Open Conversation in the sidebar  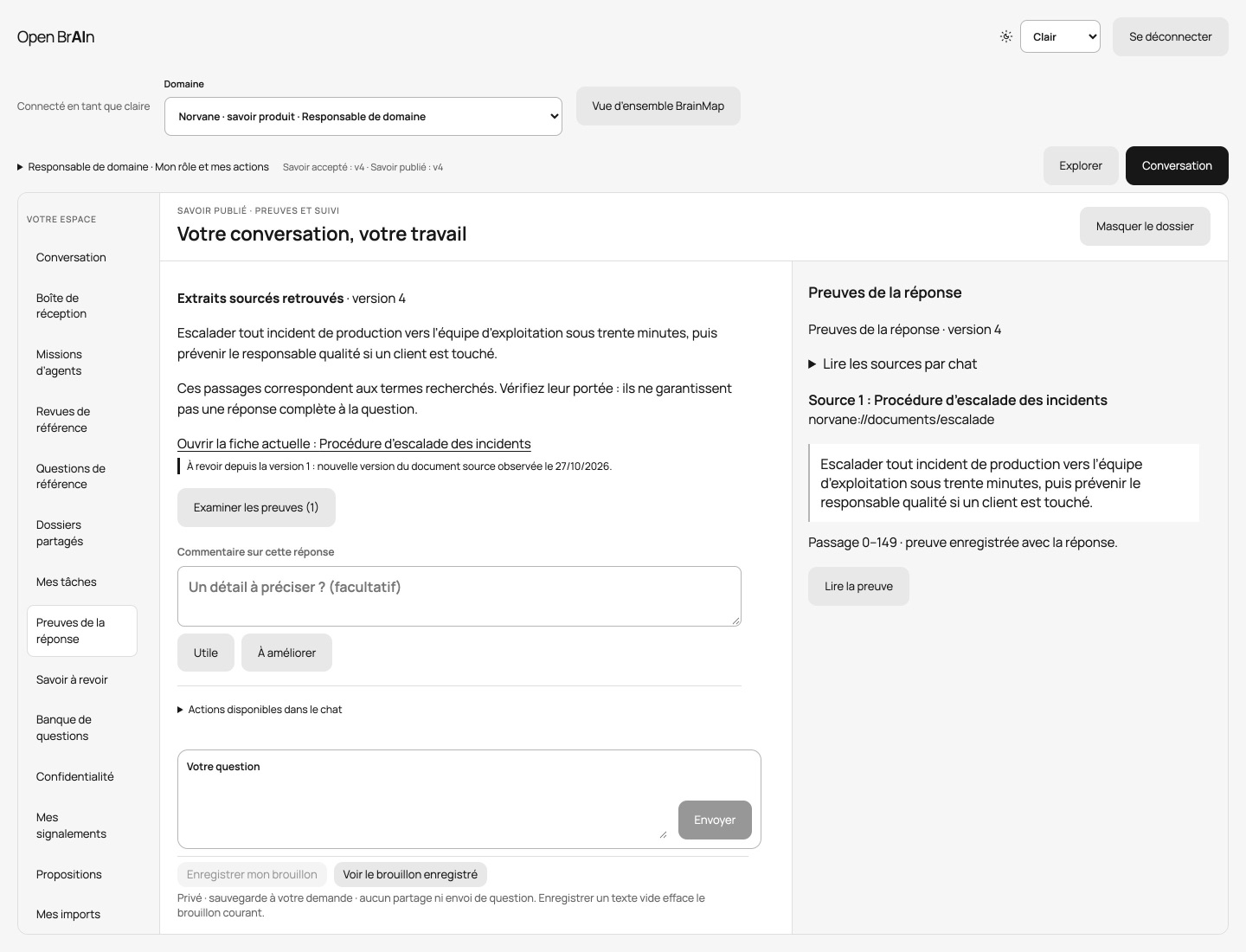pos(82,257)
